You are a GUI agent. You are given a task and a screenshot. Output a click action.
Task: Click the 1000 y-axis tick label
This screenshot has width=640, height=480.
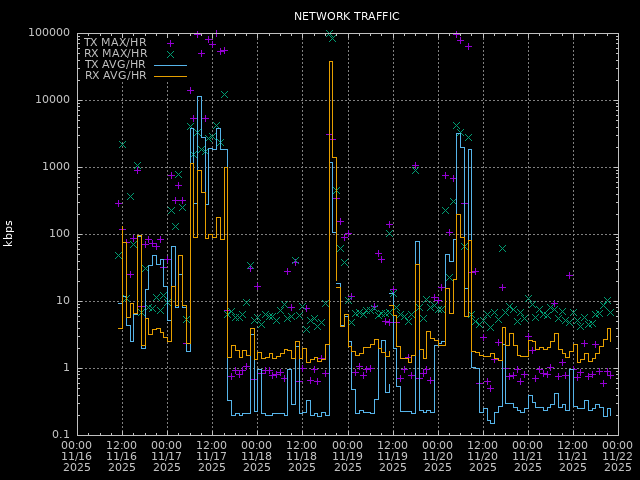tap(53, 167)
